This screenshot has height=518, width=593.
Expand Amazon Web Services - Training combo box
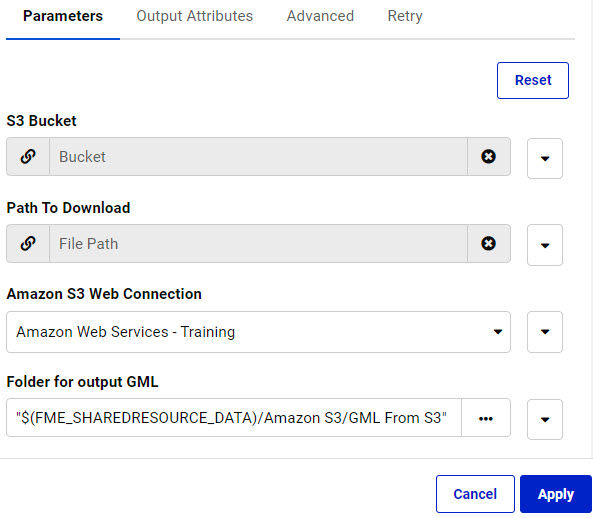click(x=258, y=332)
